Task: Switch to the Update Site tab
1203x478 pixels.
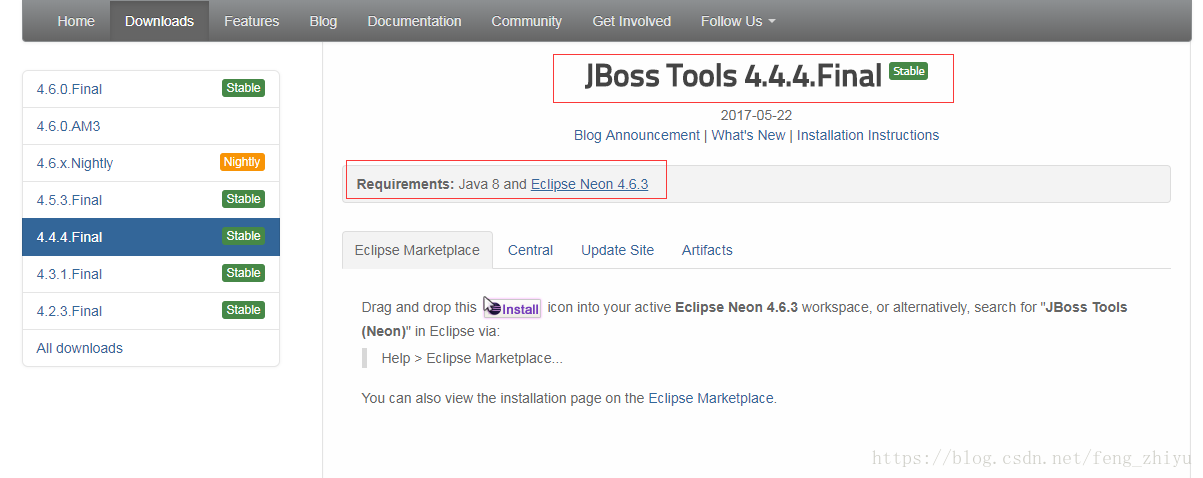Action: pos(617,250)
